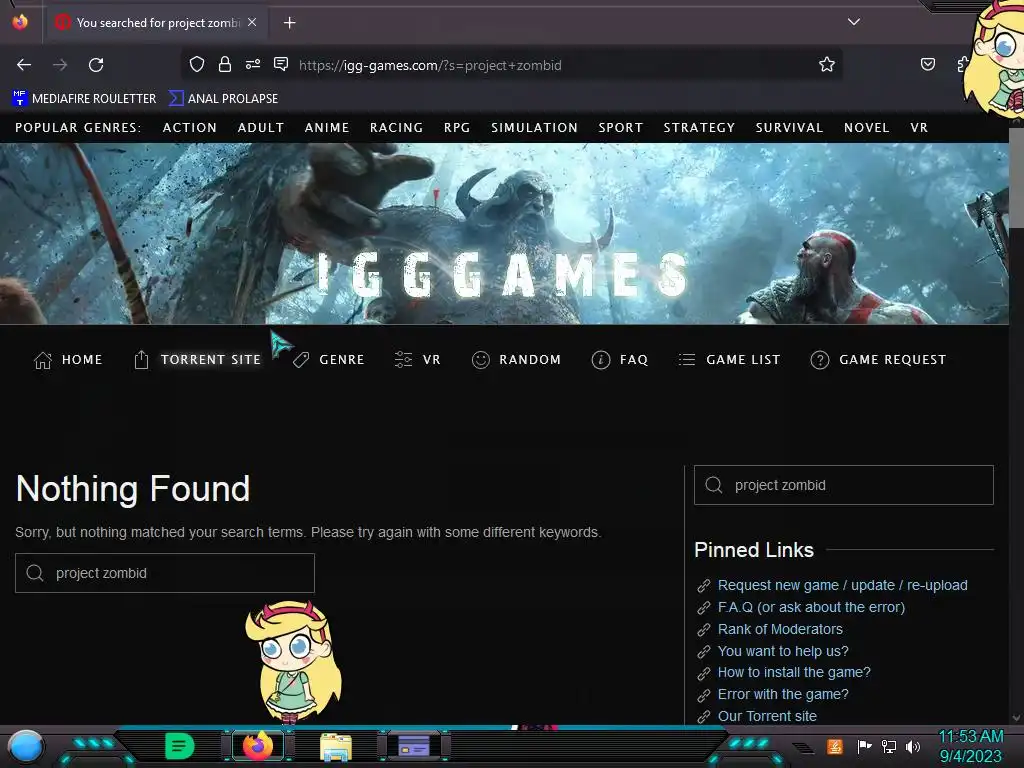This screenshot has width=1024, height=768.
Task: Click the clock showing 11:53 AM
Action: coord(970,737)
